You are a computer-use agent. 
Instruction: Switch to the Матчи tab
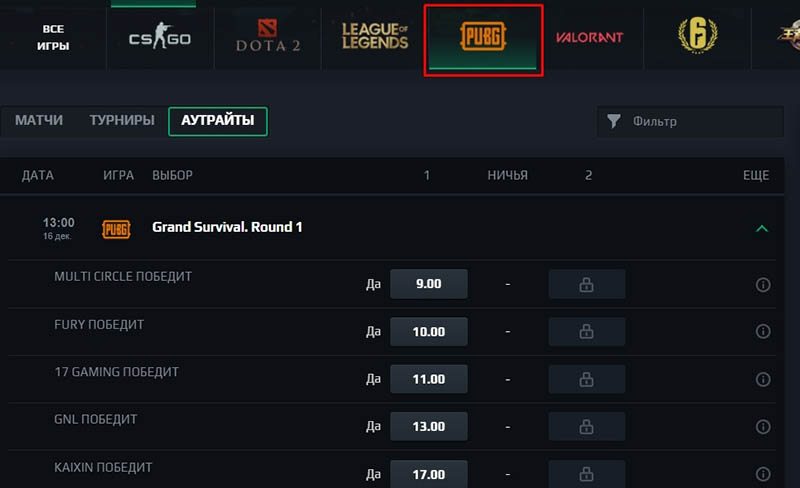click(x=39, y=120)
